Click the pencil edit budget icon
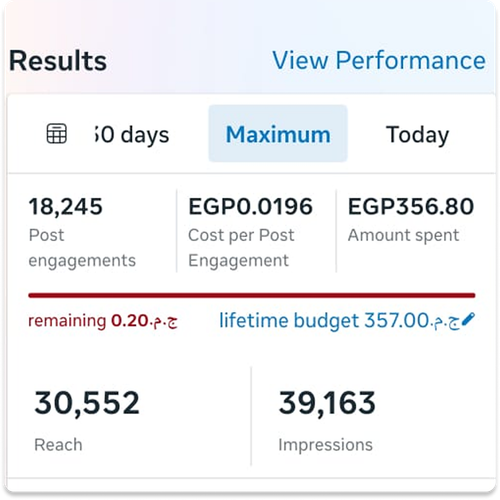The height and width of the screenshot is (500, 500). click(x=468, y=319)
